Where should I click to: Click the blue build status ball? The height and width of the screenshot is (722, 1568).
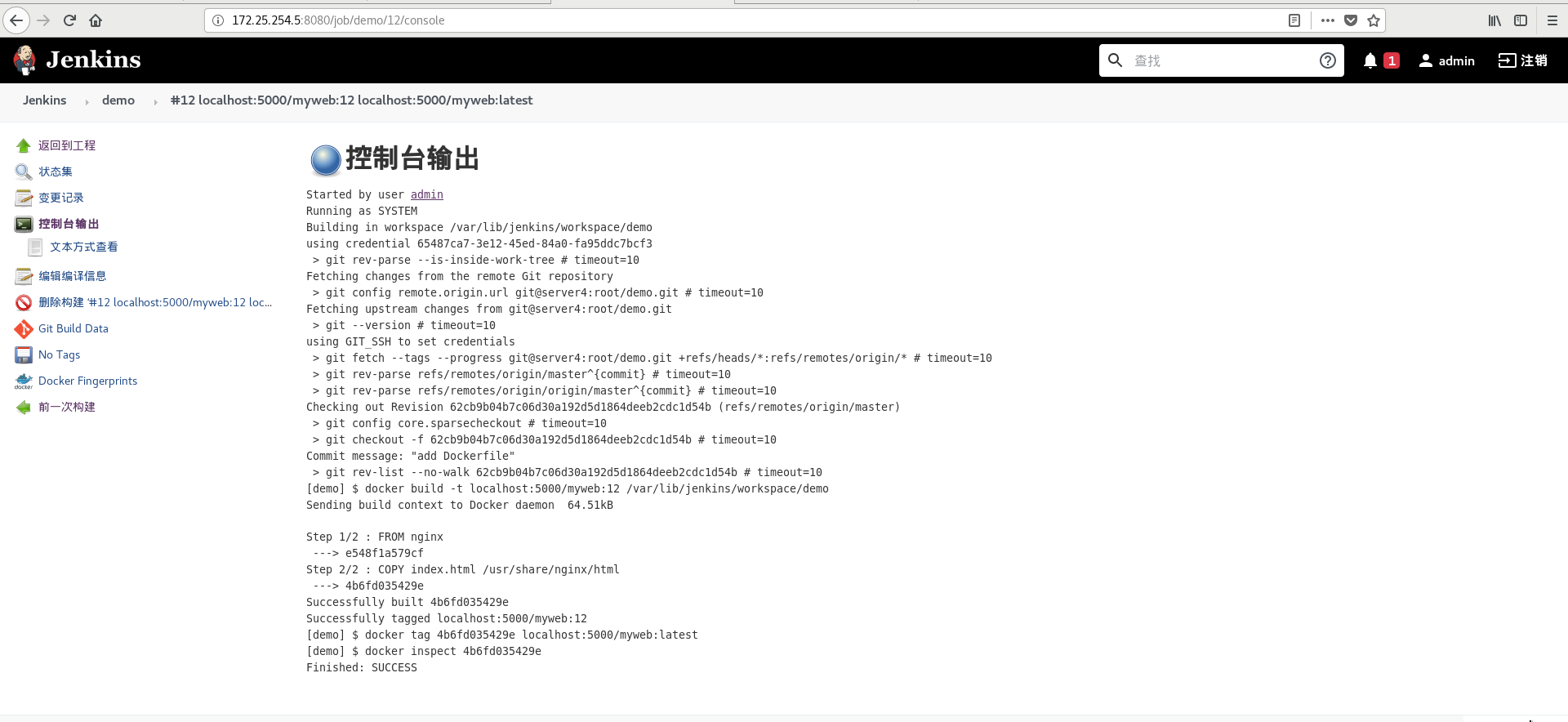[x=325, y=160]
